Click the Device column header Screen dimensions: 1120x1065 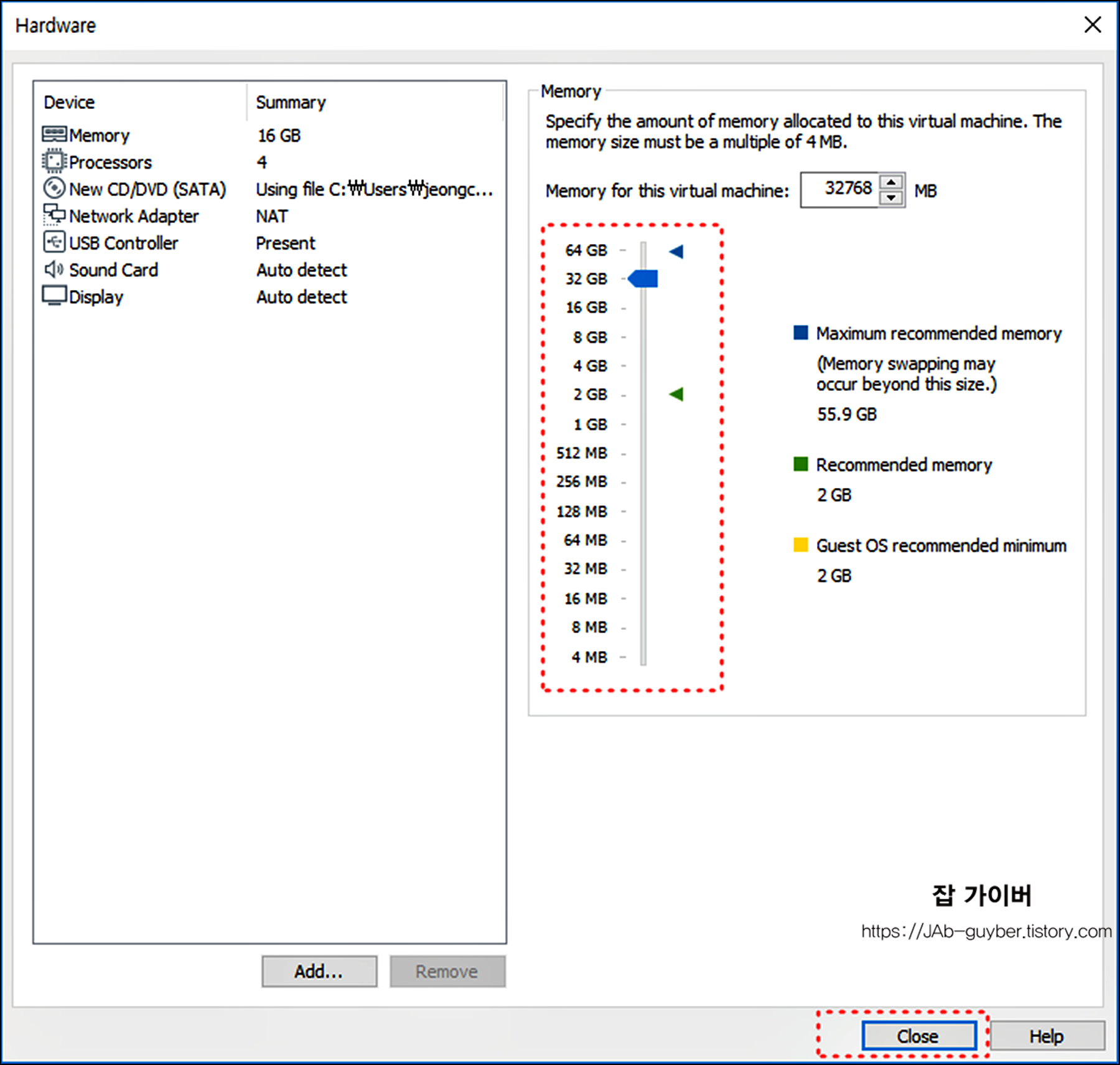pyautogui.click(x=69, y=101)
